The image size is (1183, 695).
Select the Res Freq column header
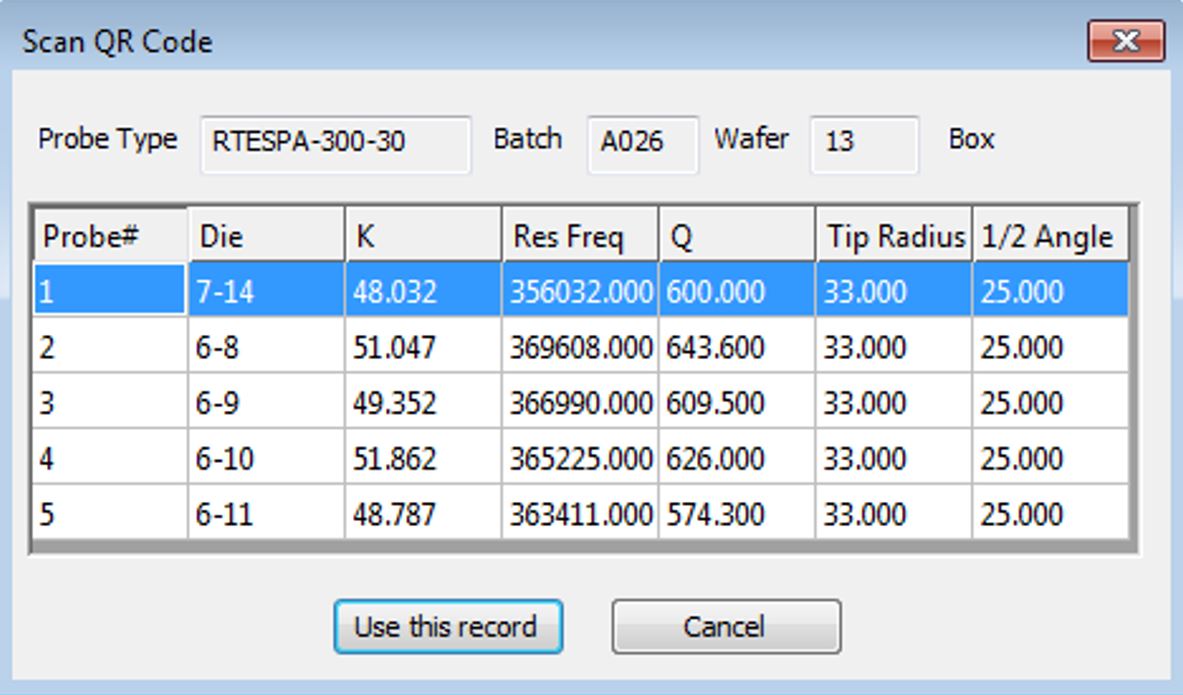[x=580, y=237]
